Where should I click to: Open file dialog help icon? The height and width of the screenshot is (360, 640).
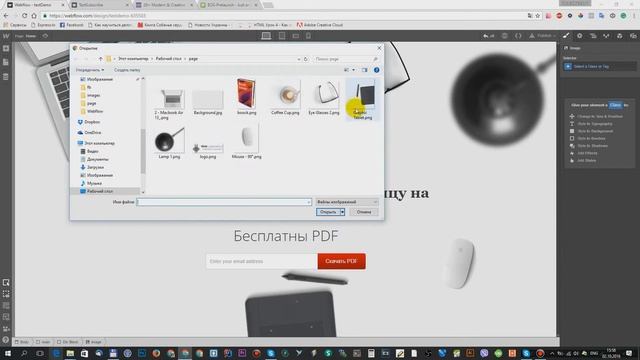click(x=376, y=70)
